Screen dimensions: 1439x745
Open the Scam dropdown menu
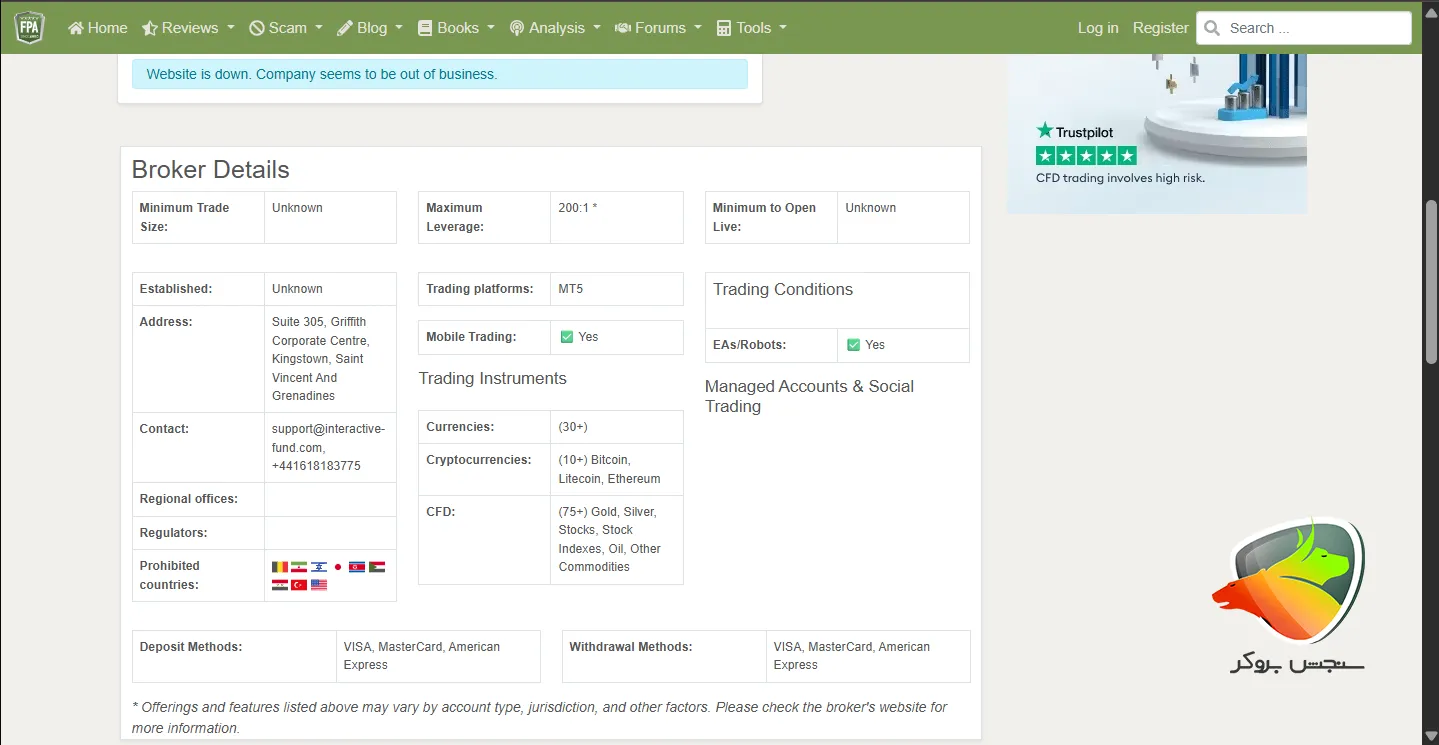coord(285,28)
